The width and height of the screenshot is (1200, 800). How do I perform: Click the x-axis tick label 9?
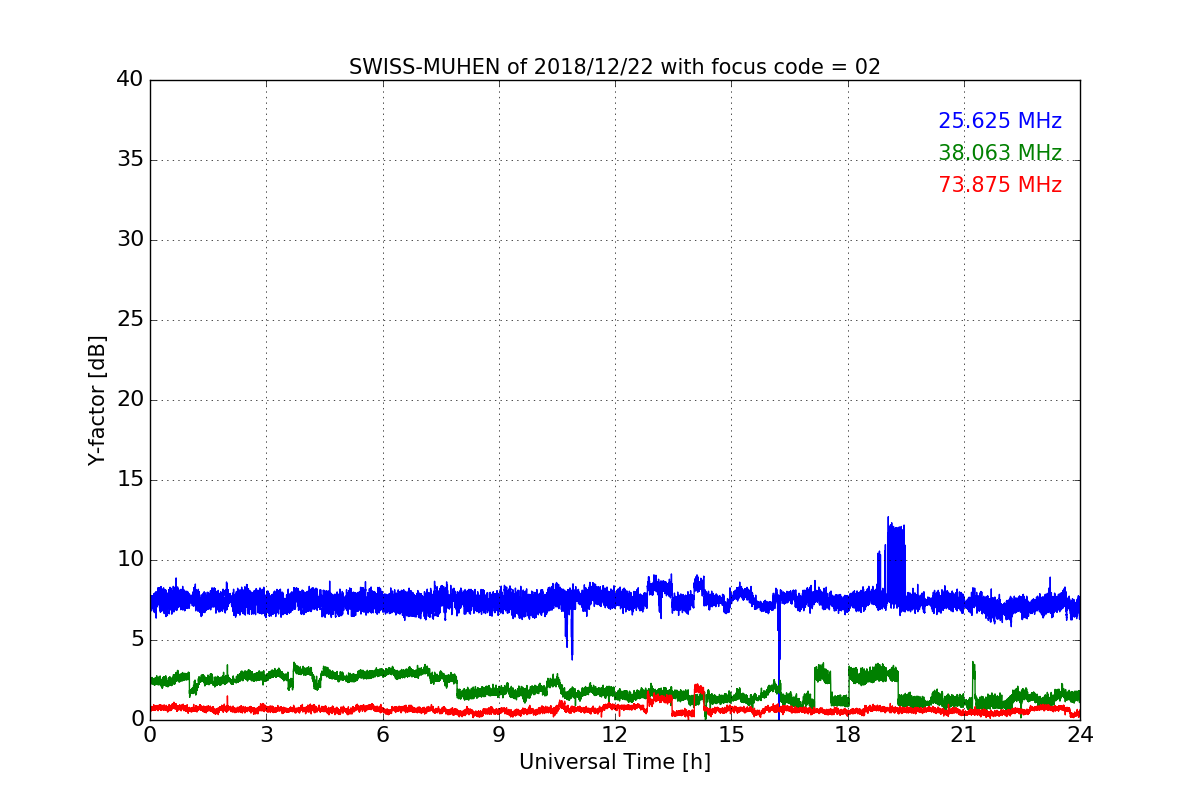[x=499, y=735]
